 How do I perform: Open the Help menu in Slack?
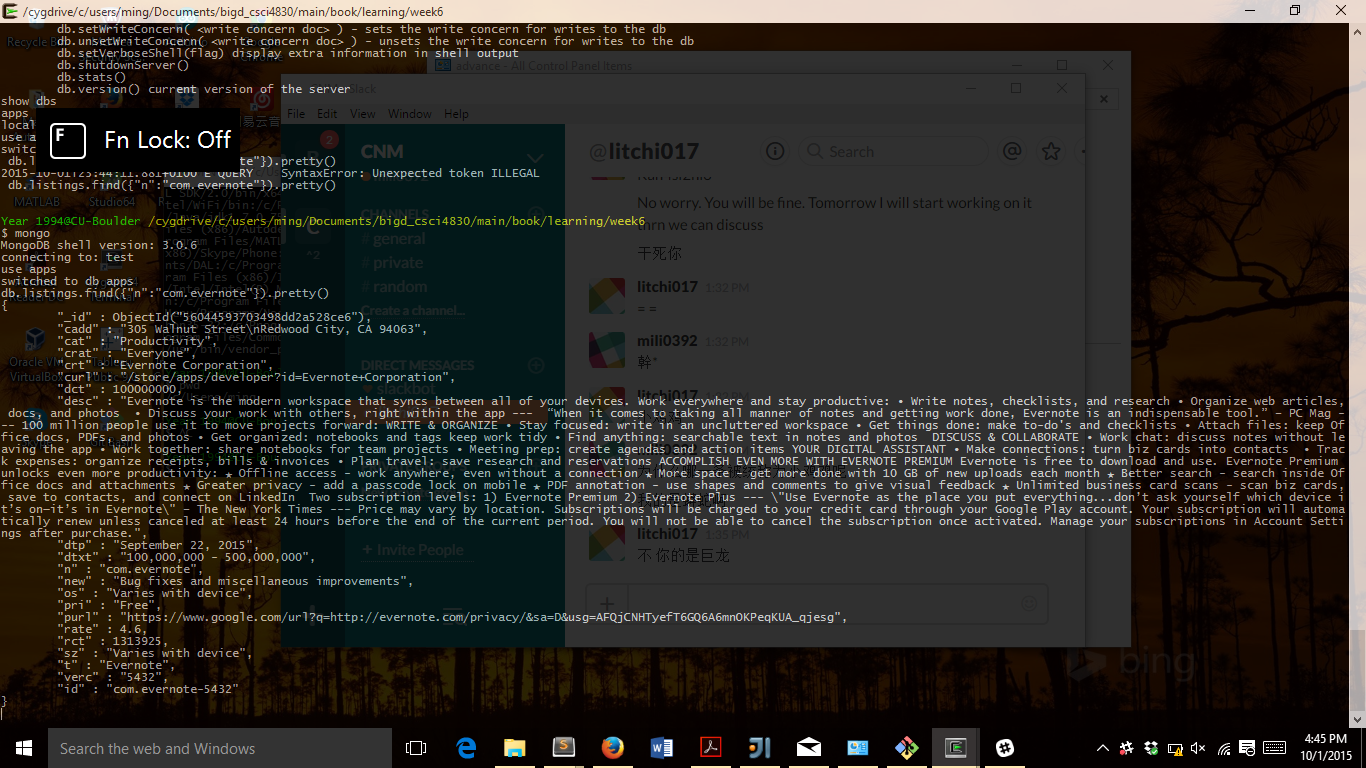coord(456,114)
